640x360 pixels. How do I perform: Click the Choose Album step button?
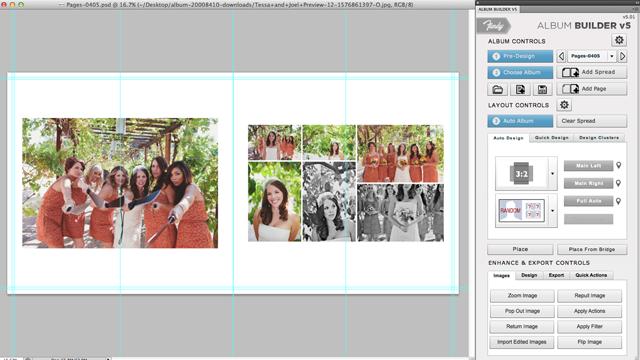(x=520, y=72)
